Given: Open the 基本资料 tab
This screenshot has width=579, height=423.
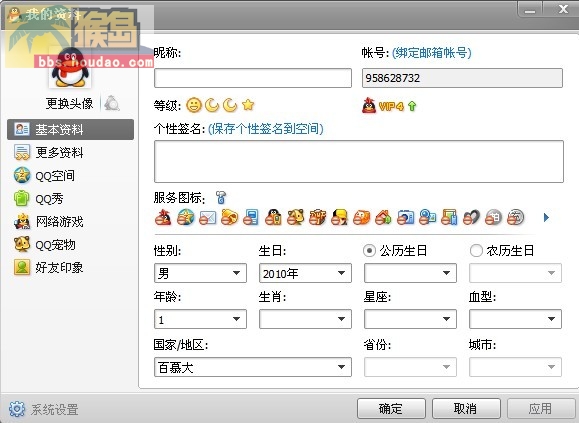Looking at the screenshot, I should click(x=71, y=130).
